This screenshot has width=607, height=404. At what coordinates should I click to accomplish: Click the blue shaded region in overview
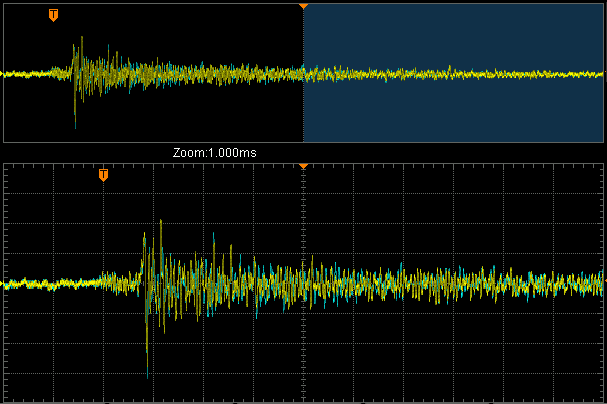tap(453, 73)
